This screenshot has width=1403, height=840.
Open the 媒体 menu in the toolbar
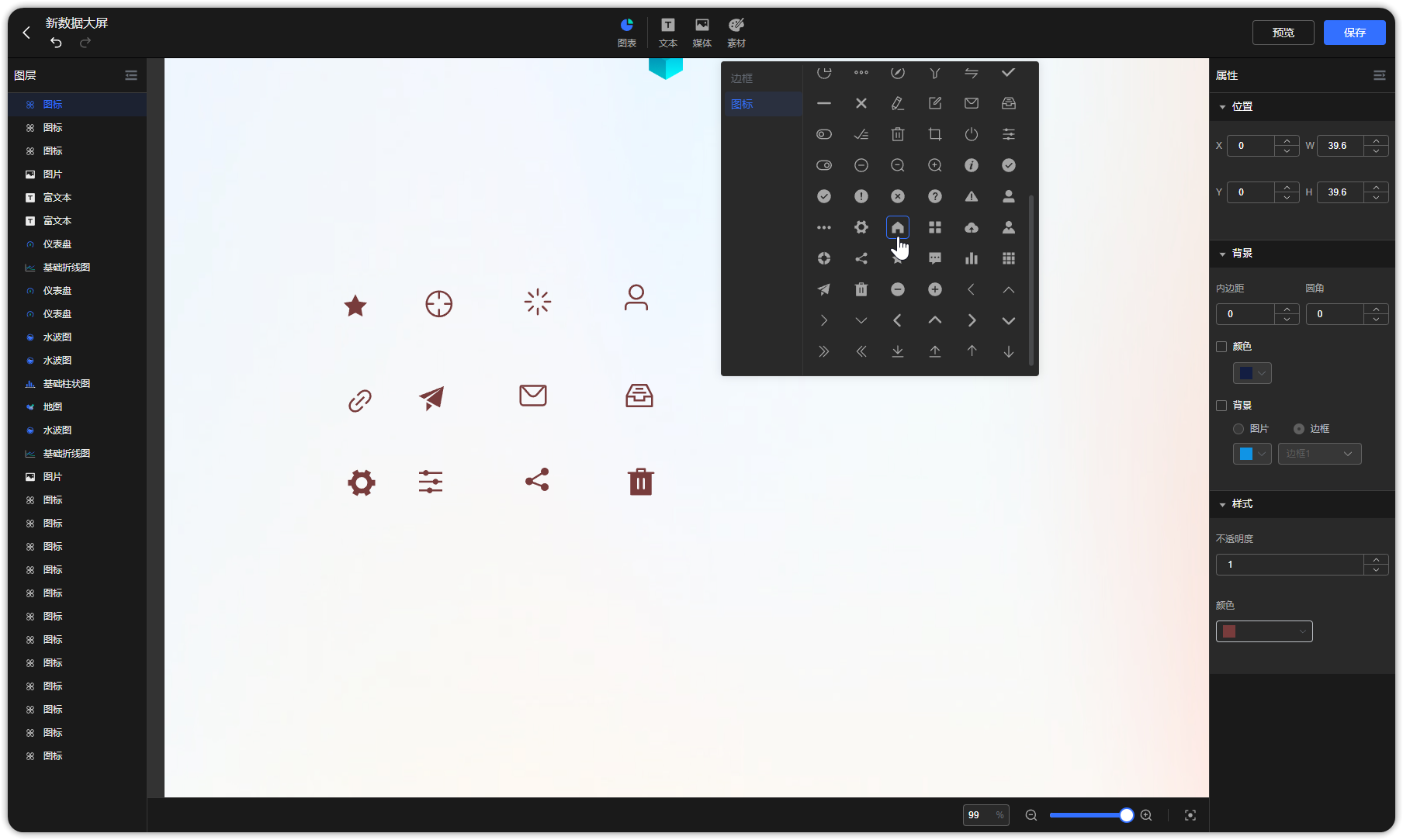[702, 33]
